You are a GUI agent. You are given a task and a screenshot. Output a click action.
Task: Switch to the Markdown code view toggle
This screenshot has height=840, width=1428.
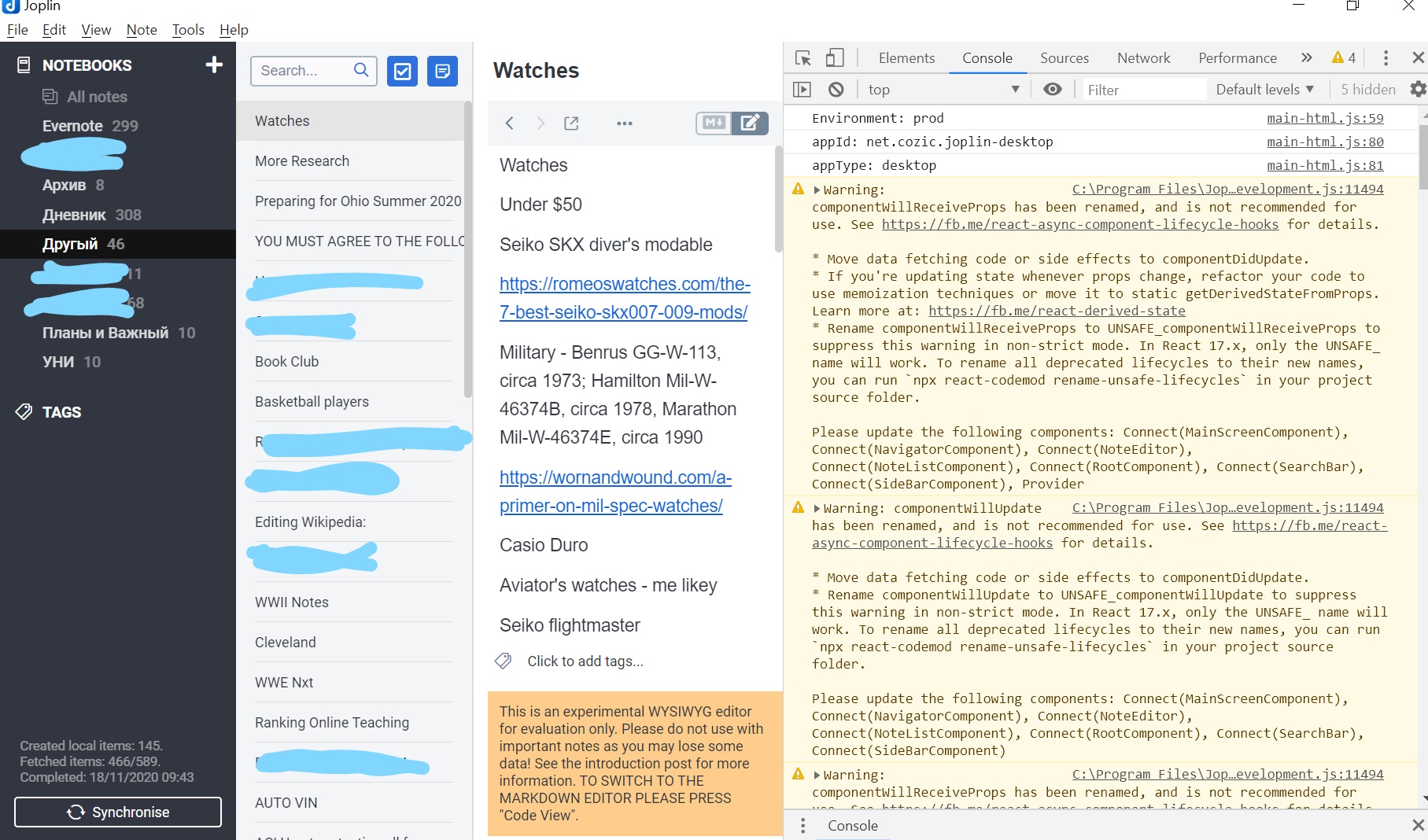713,123
